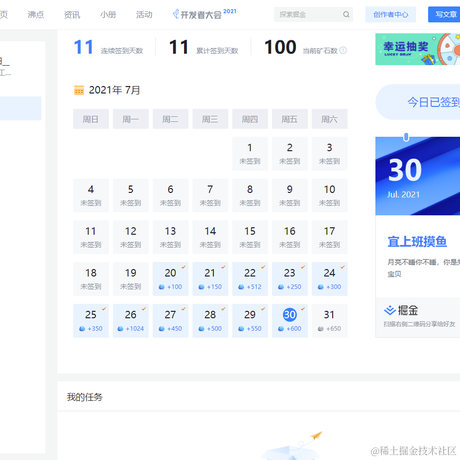Viewport: 460px width, 460px height.
Task: Select calendar day 26 with +1024
Action: point(131,320)
